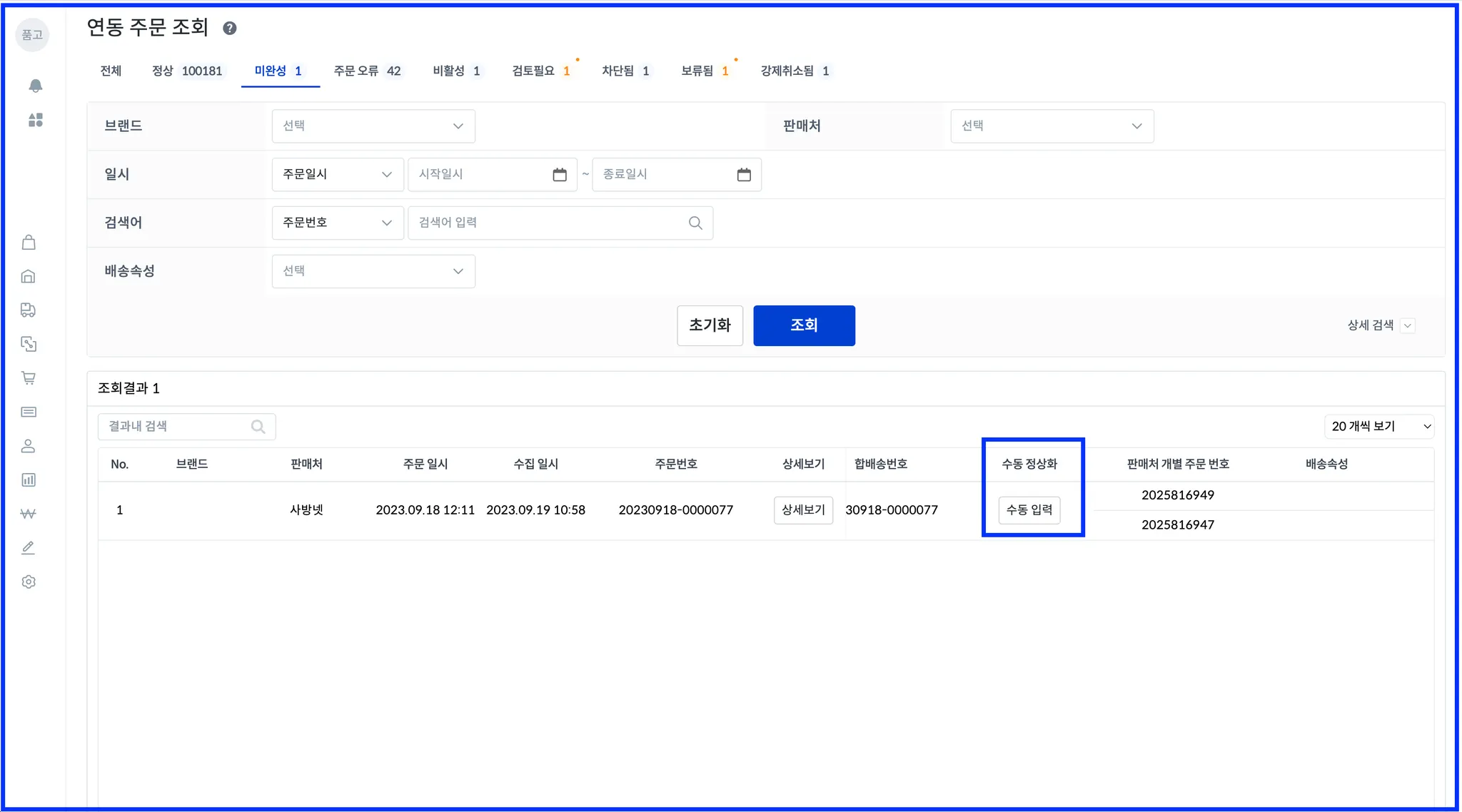This screenshot has height=812, width=1462.
Task: Open the 판매처 selection dropdown
Action: point(1052,126)
